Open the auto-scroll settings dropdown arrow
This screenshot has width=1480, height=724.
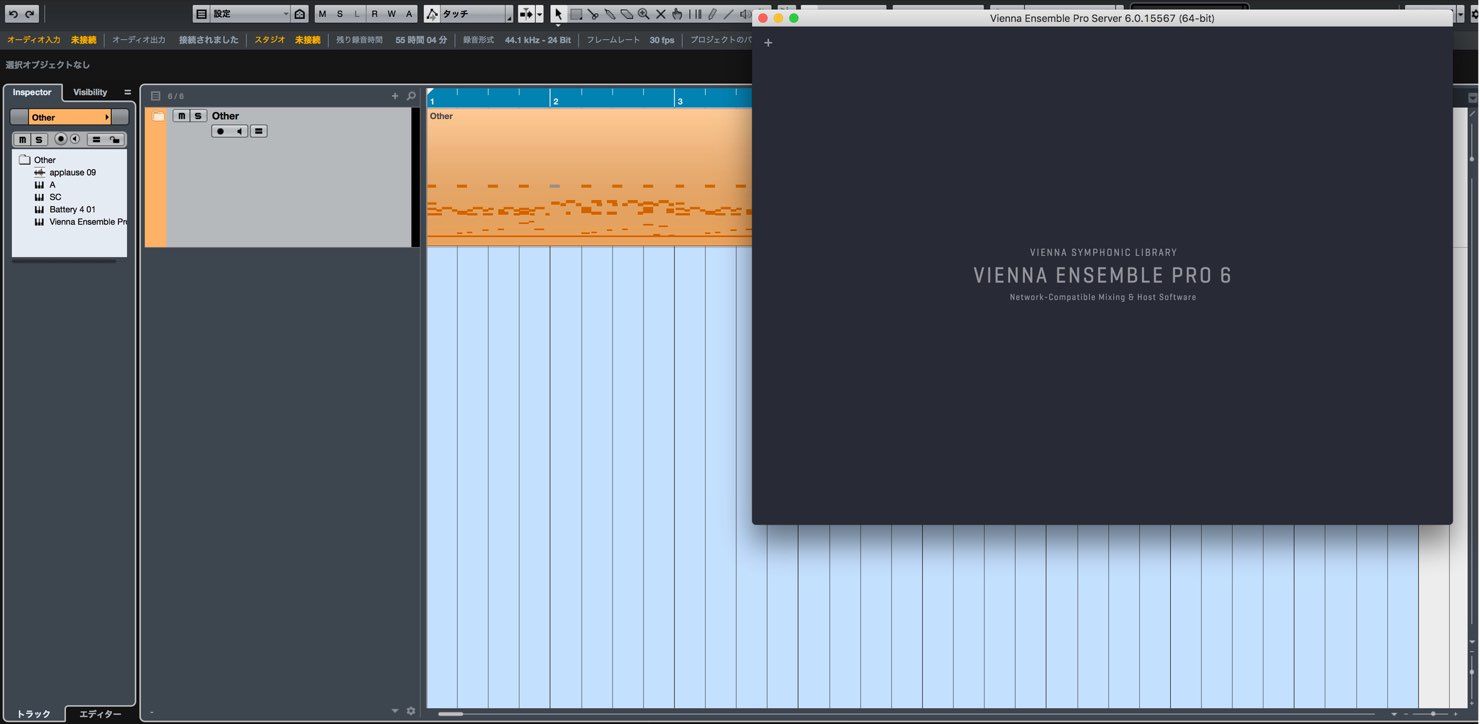[540, 14]
